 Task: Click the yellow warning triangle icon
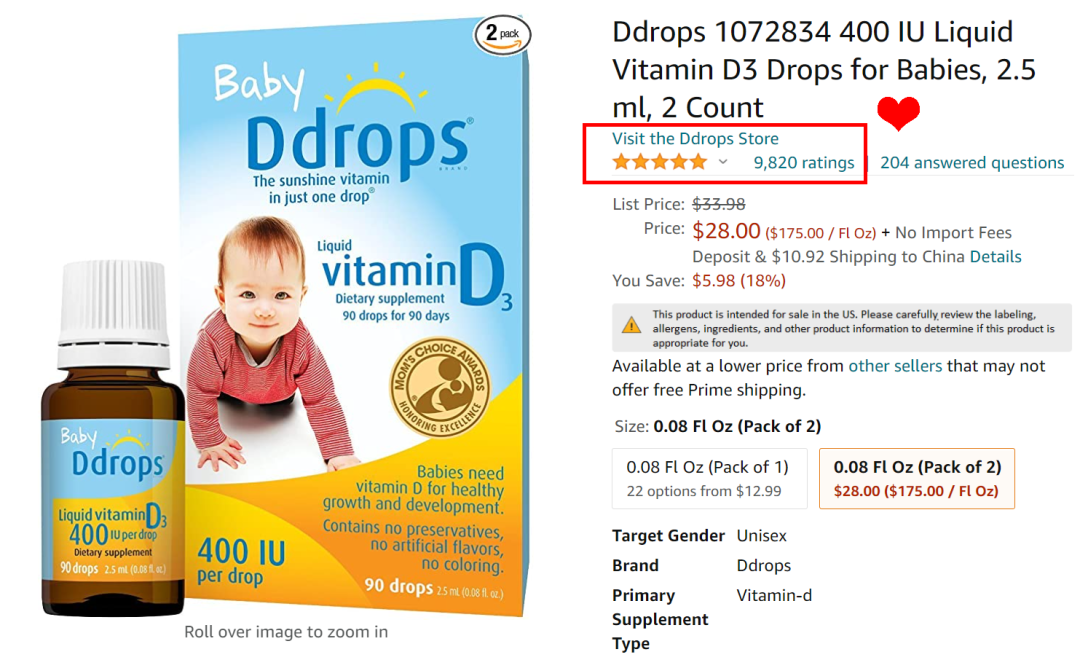pyautogui.click(x=631, y=325)
